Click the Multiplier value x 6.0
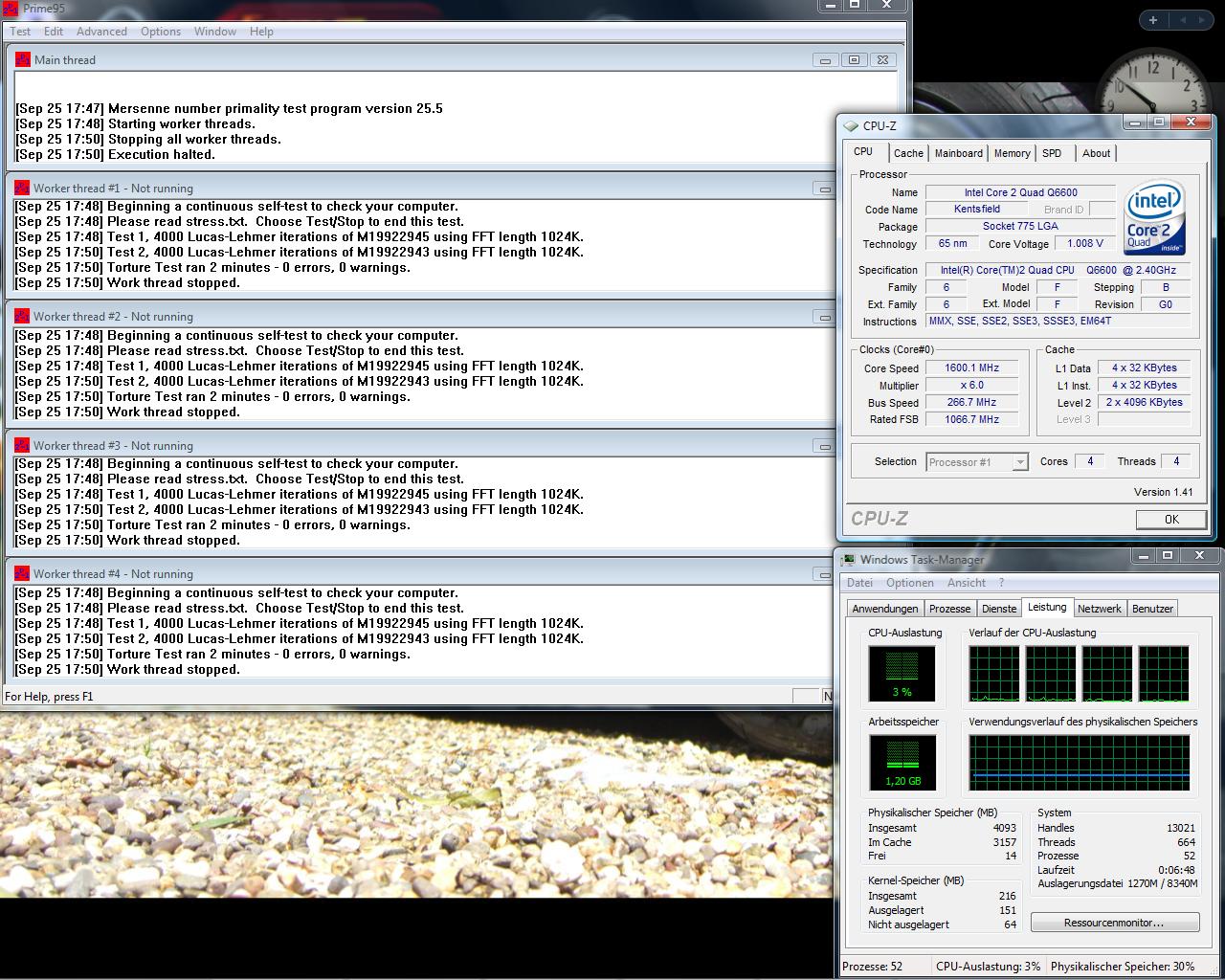Image resolution: width=1225 pixels, height=980 pixels. click(x=971, y=385)
